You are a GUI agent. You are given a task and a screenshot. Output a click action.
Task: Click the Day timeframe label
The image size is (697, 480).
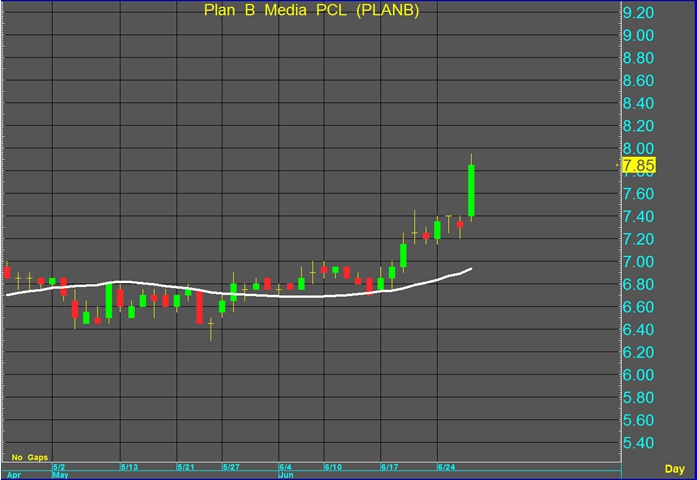click(674, 468)
